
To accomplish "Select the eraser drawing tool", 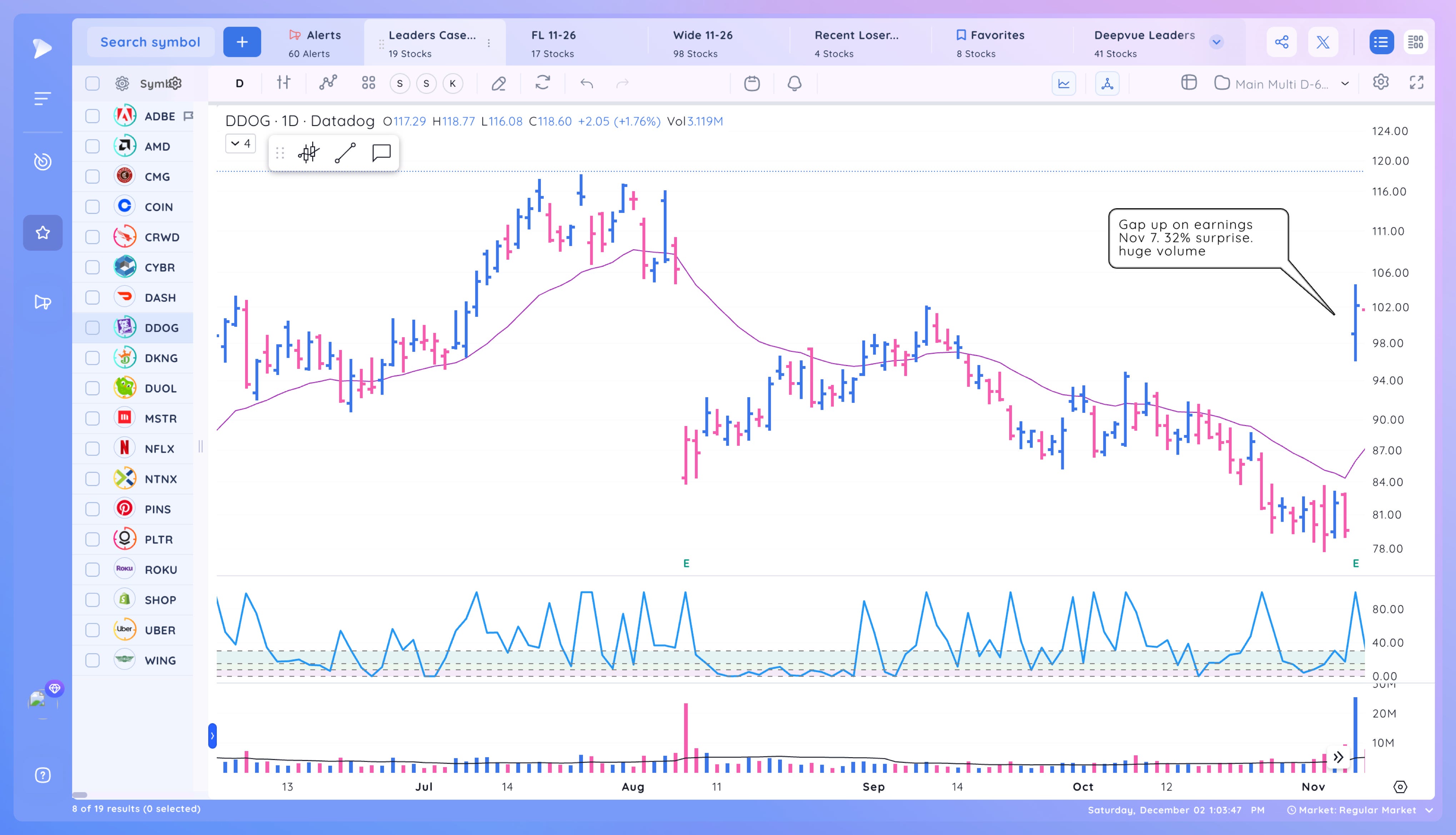I will coord(499,84).
